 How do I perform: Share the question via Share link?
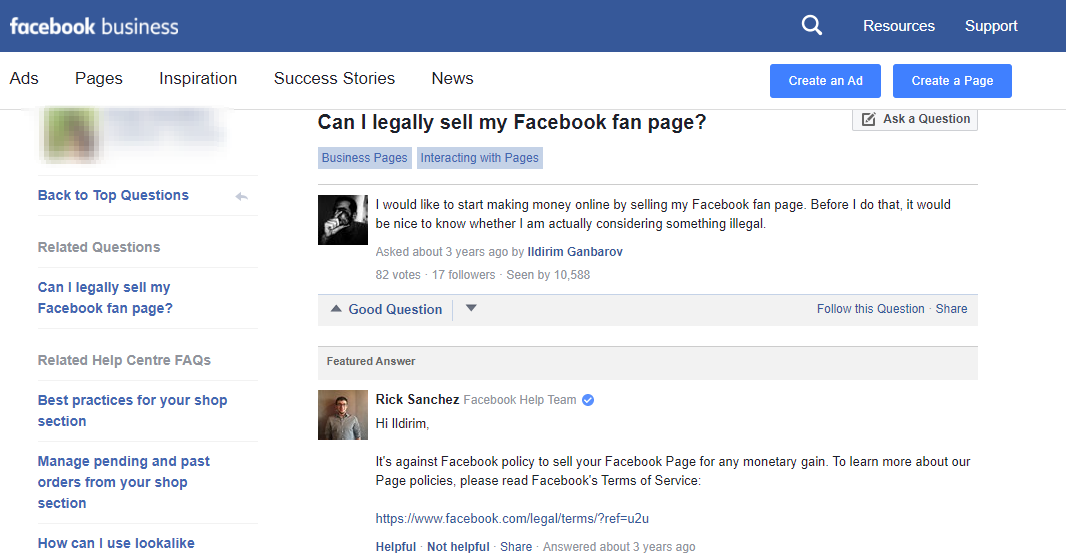[x=951, y=309]
